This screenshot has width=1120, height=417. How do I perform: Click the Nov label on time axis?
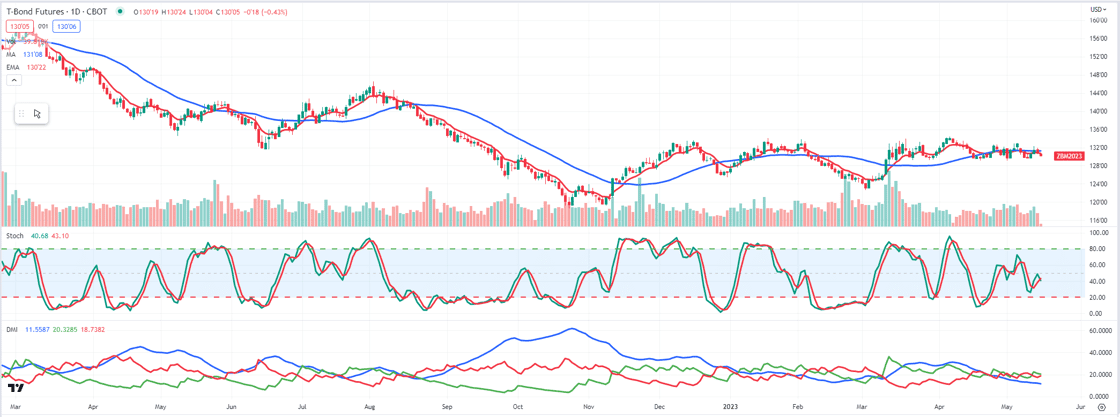[588, 406]
